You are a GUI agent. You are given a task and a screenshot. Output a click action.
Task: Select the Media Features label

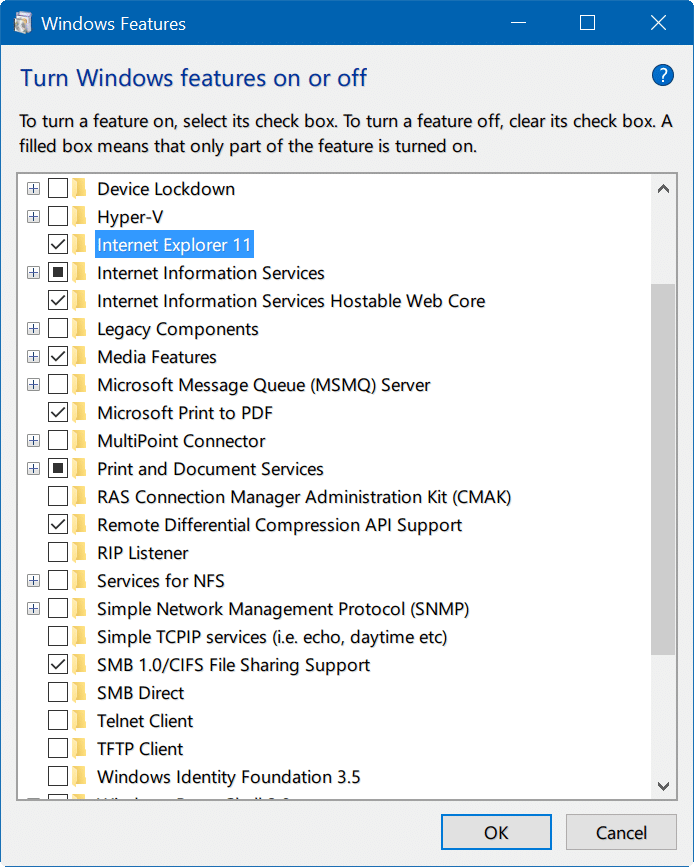coord(157,357)
